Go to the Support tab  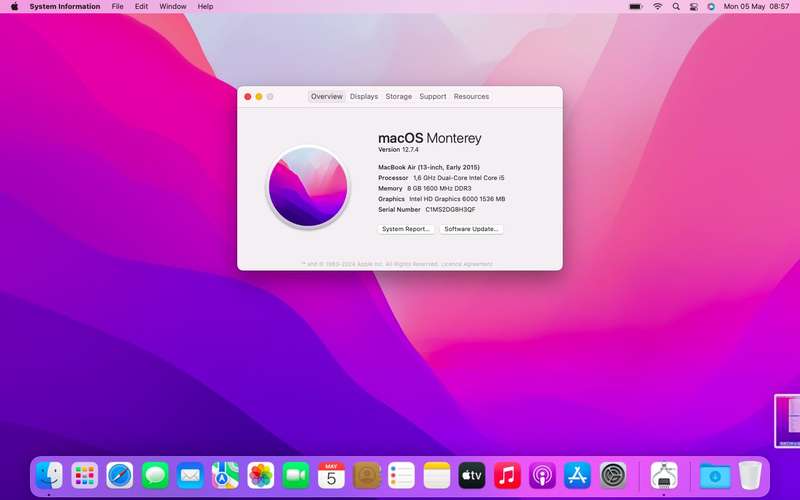433,96
